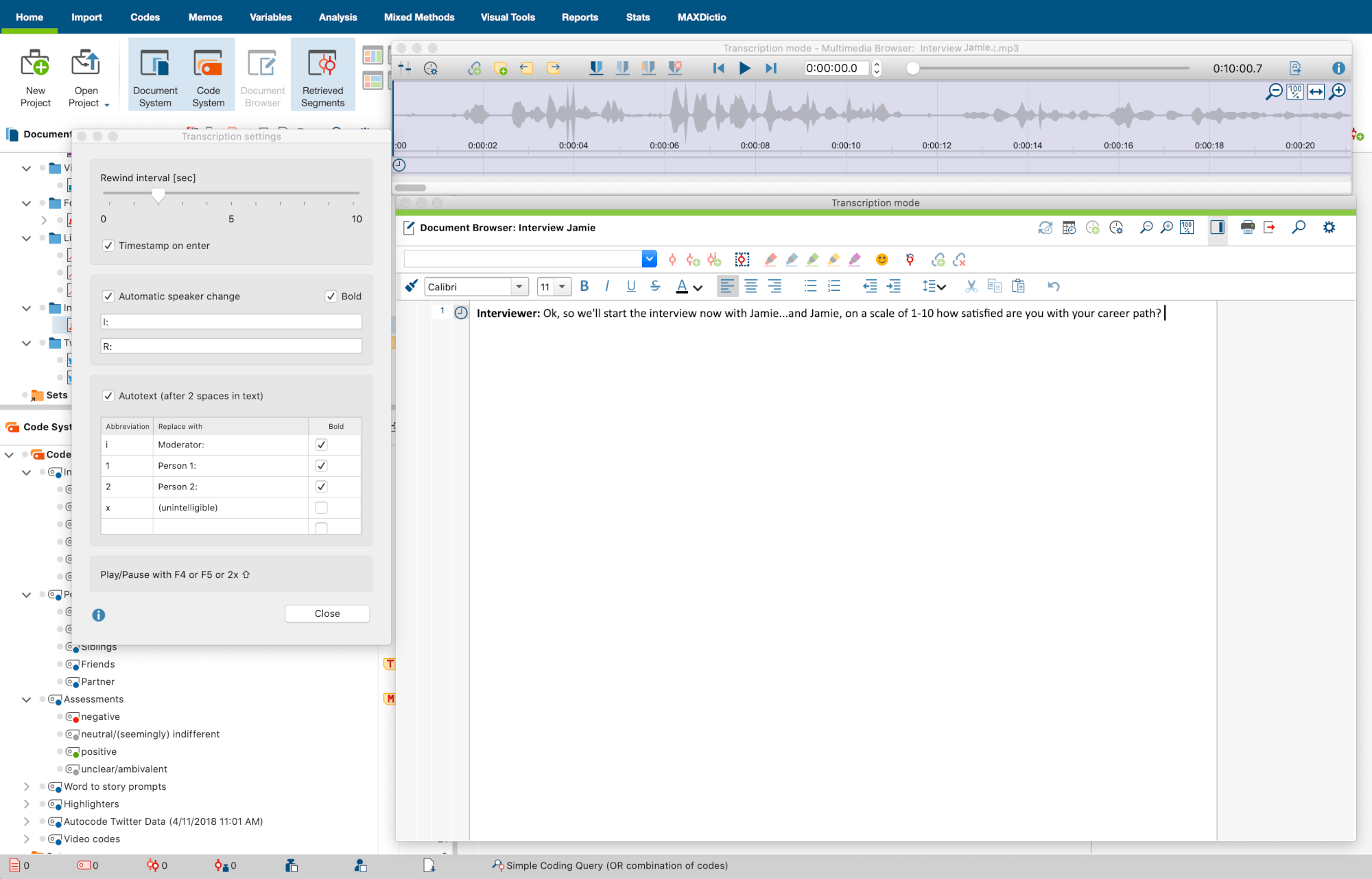Image resolution: width=1372 pixels, height=879 pixels.
Task: Toggle the Code System panel
Action: click(208, 74)
